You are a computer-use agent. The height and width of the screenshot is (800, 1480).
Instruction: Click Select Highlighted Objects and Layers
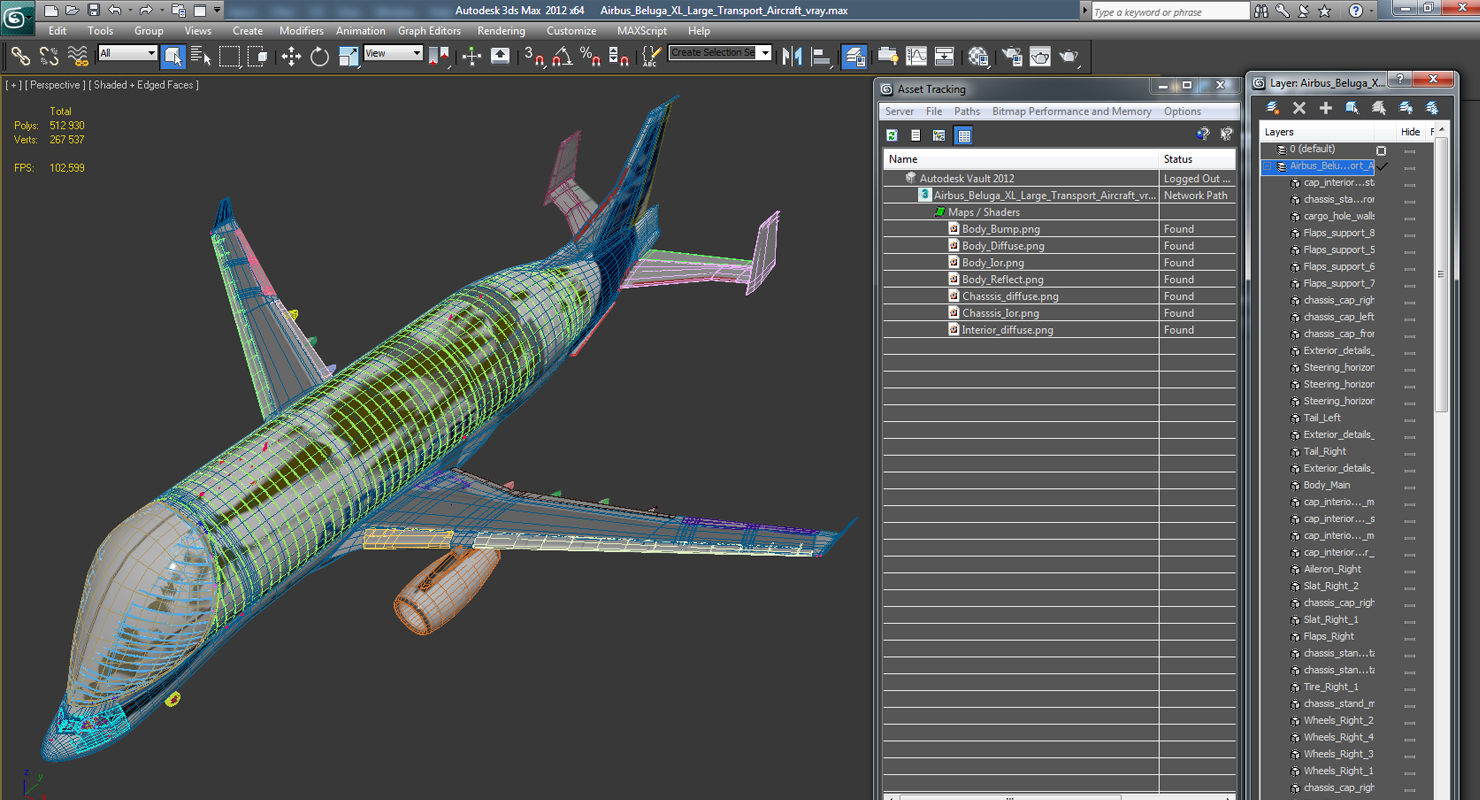[x=1352, y=108]
